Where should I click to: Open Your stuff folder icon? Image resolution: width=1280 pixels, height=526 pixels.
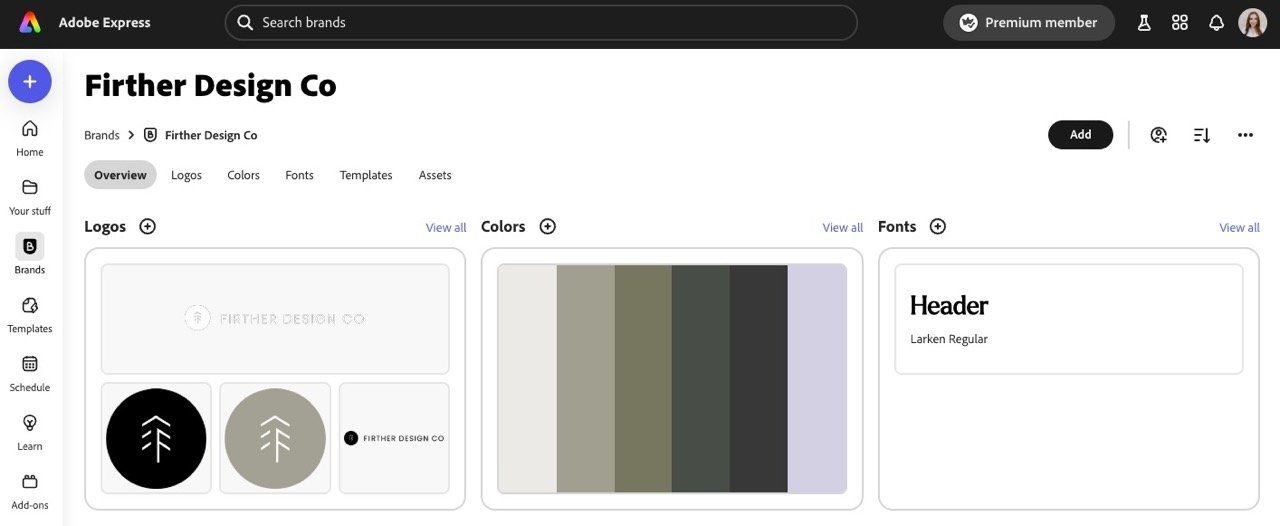[x=30, y=187]
